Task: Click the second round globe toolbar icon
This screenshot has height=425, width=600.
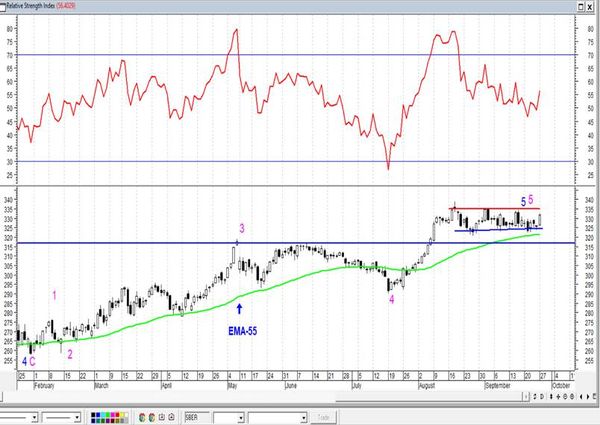Action: tap(152, 417)
